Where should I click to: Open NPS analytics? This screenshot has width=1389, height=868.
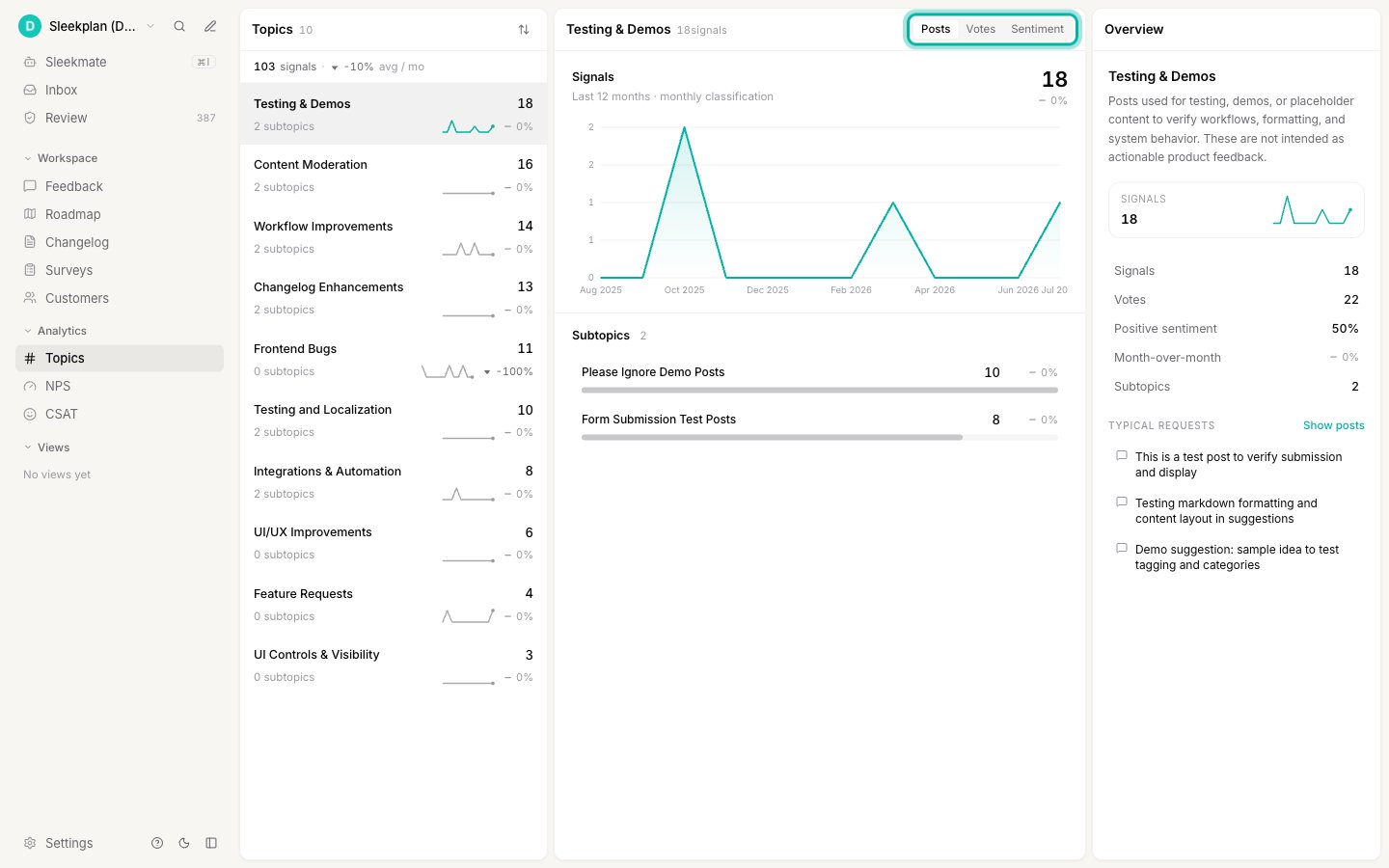(120, 386)
